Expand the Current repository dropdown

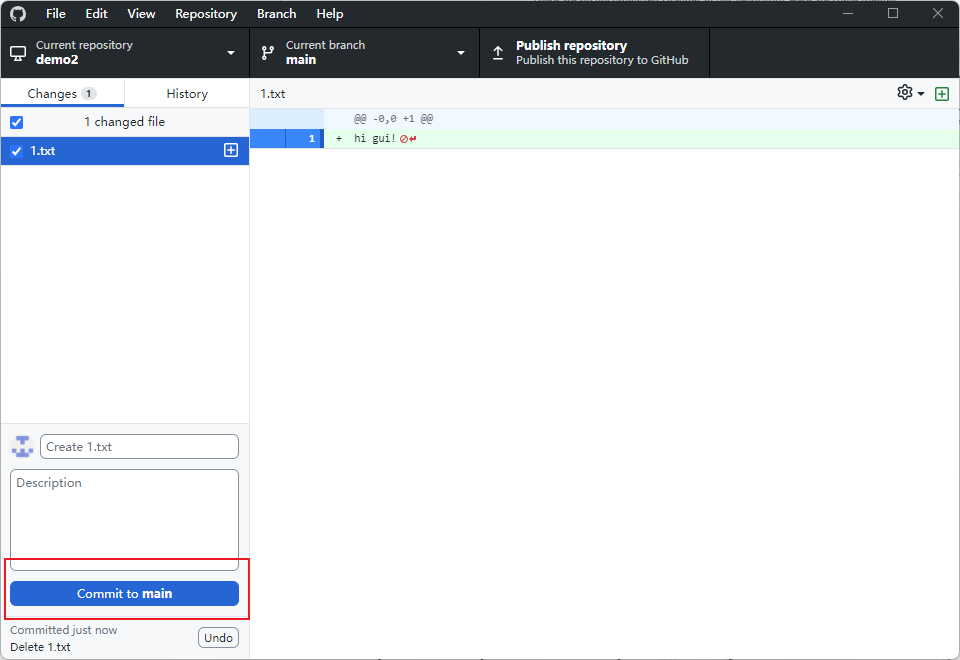231,53
